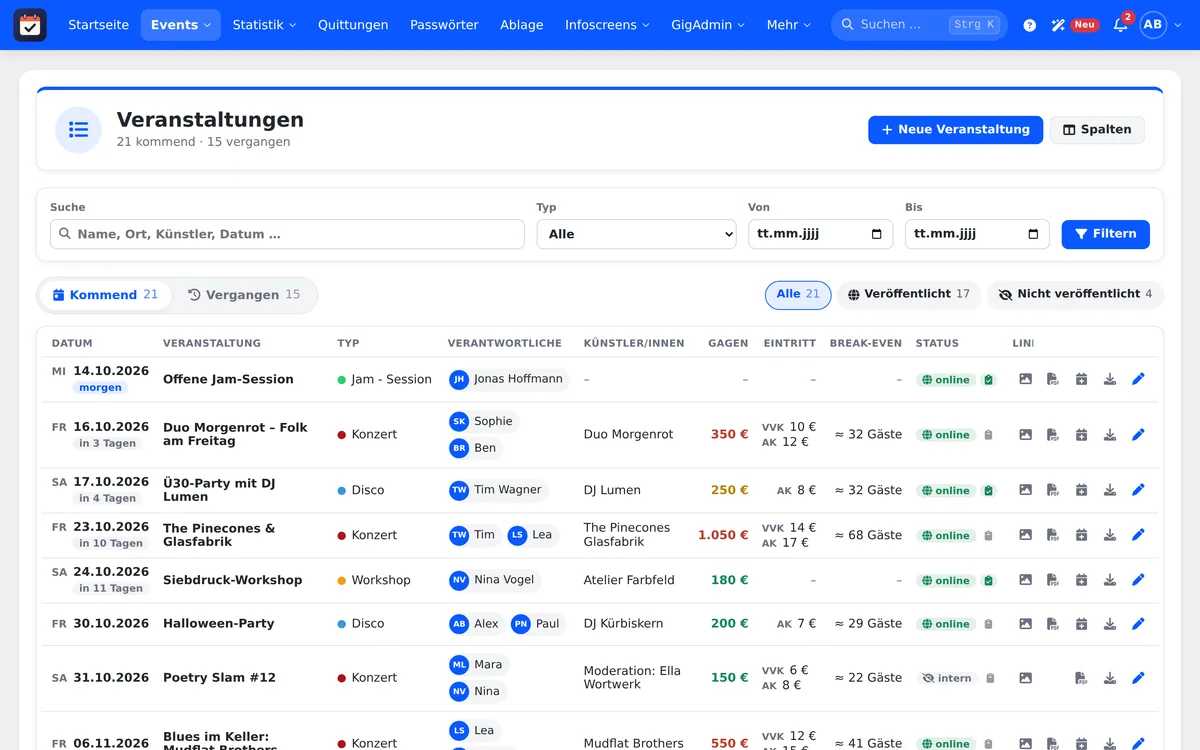The height and width of the screenshot is (750, 1200).
Task: Toggle intern status for Poetry Slam #12
Action: (x=947, y=678)
